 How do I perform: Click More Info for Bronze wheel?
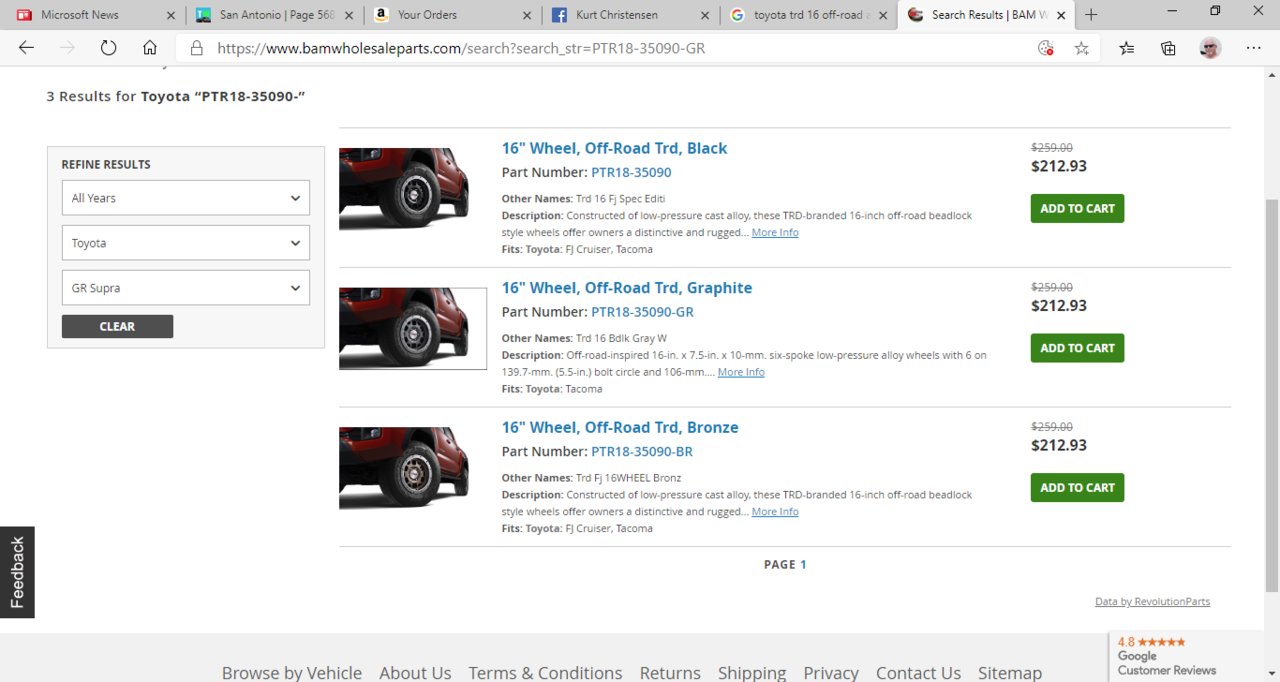pos(775,511)
